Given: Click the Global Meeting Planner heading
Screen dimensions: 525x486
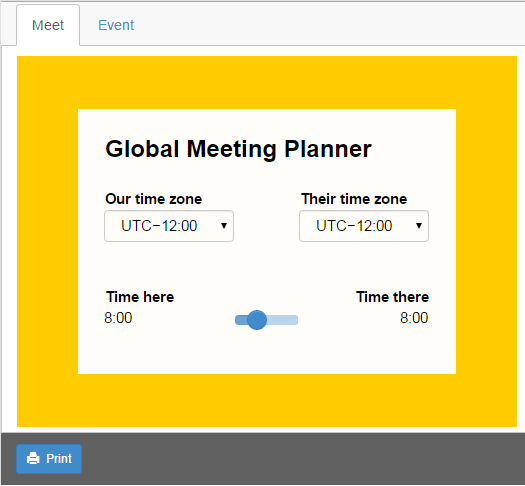Looking at the screenshot, I should [x=238, y=149].
